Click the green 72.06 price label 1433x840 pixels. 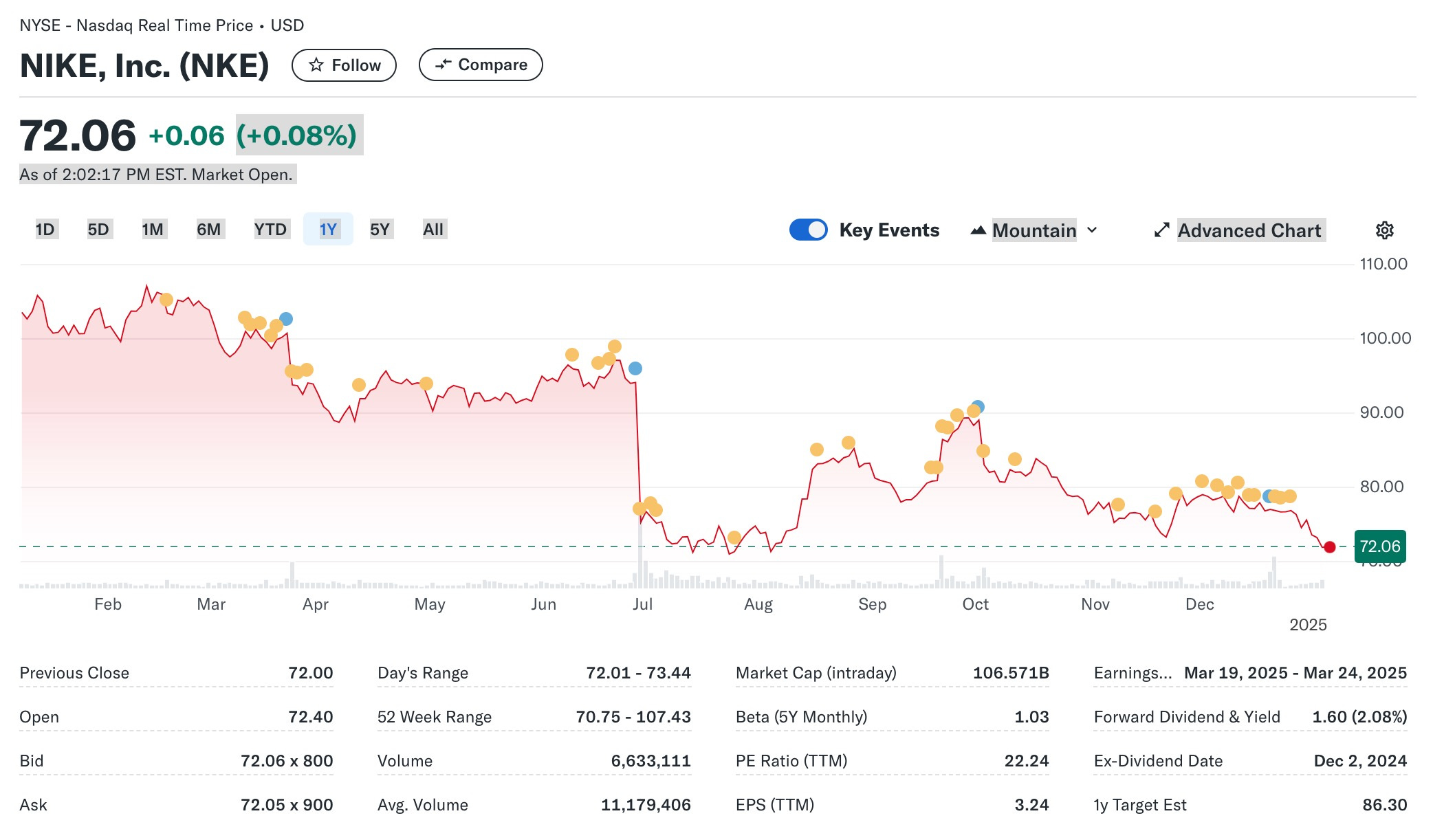[x=1380, y=546]
